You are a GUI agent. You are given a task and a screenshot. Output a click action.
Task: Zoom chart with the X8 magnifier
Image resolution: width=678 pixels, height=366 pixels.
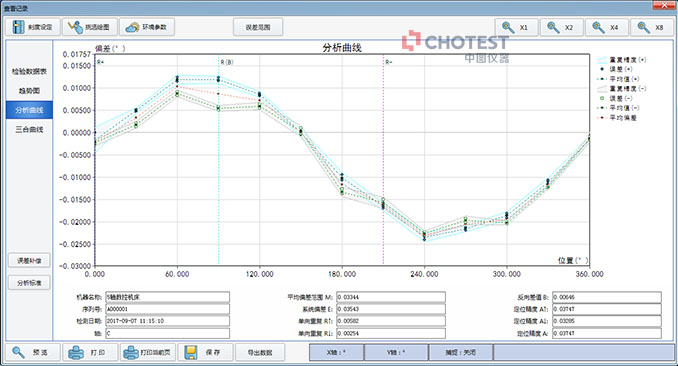[652, 27]
